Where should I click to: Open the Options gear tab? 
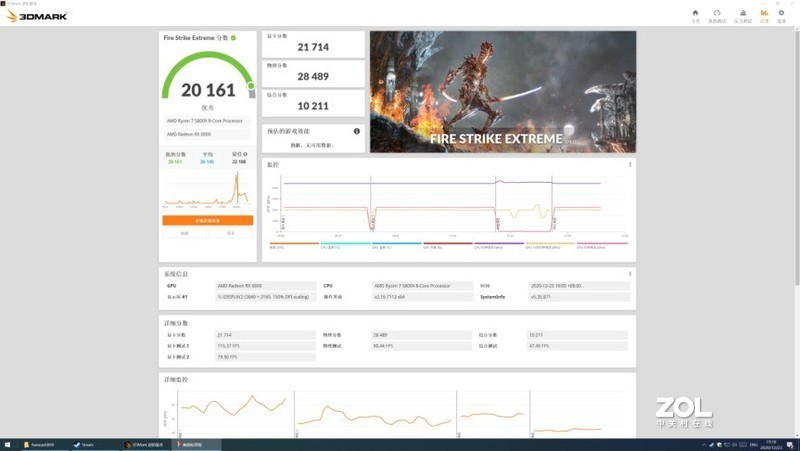(x=781, y=16)
